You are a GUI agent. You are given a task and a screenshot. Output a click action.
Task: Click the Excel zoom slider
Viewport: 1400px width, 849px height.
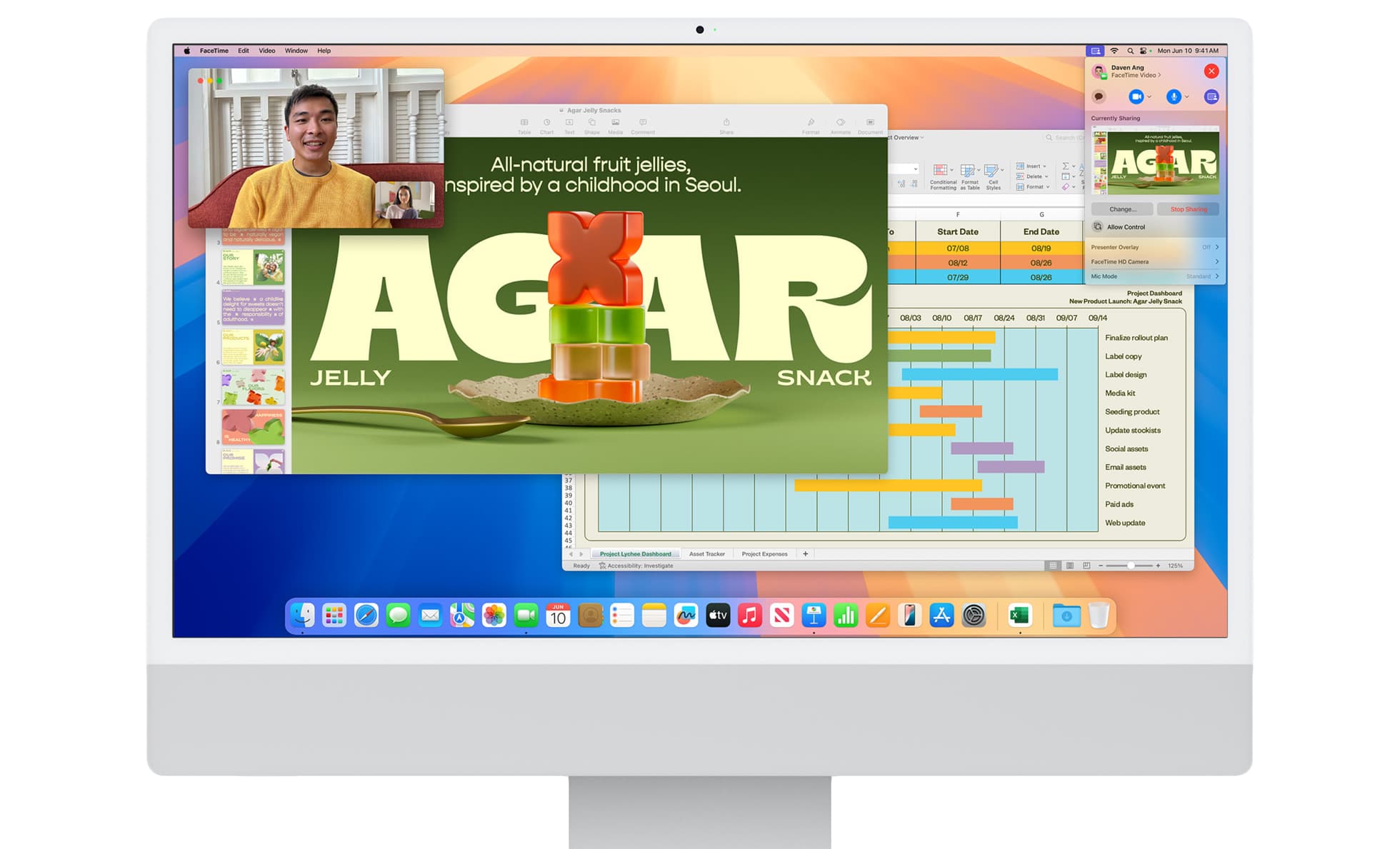(1130, 566)
